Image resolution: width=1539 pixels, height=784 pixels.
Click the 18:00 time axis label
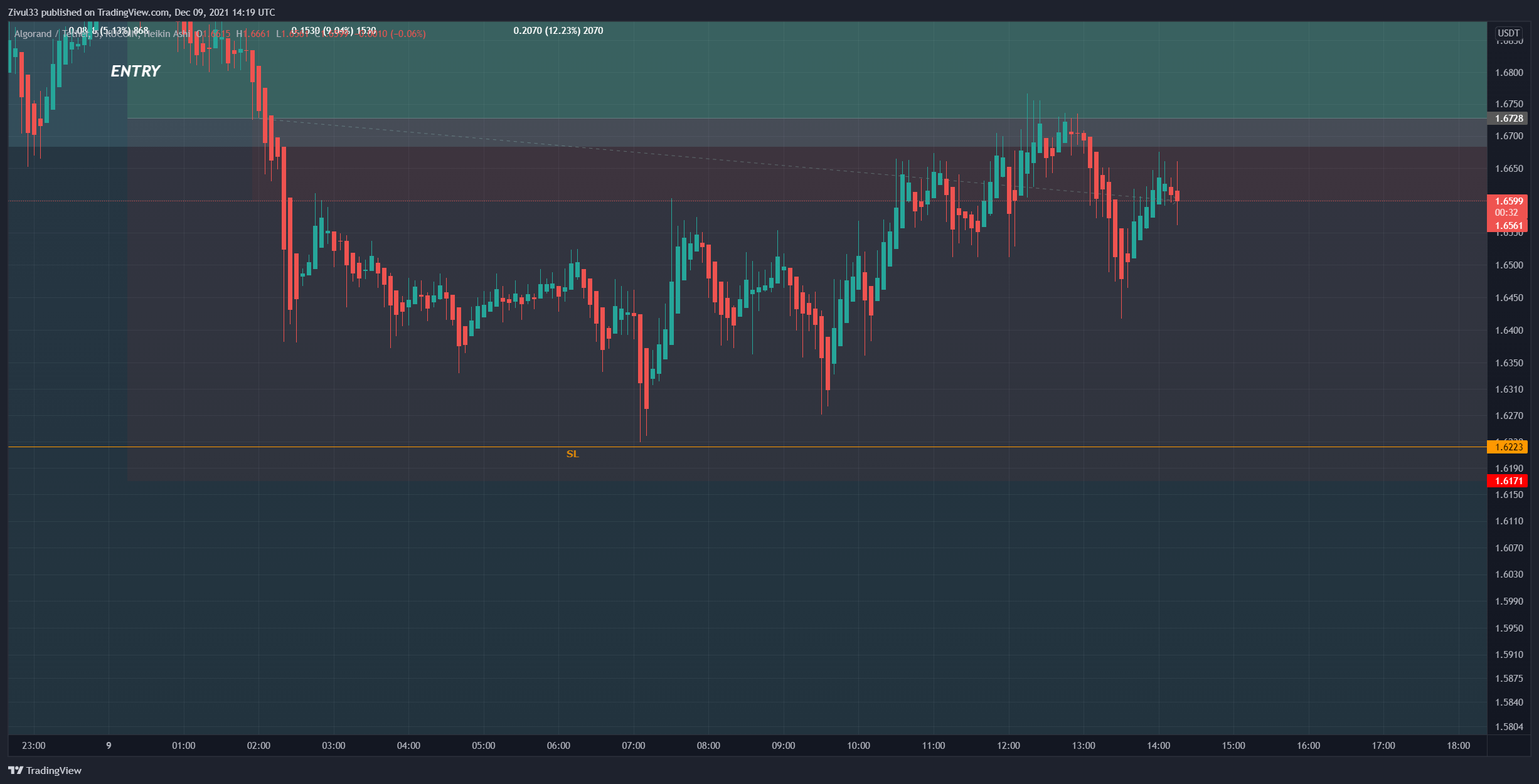[x=1458, y=746]
